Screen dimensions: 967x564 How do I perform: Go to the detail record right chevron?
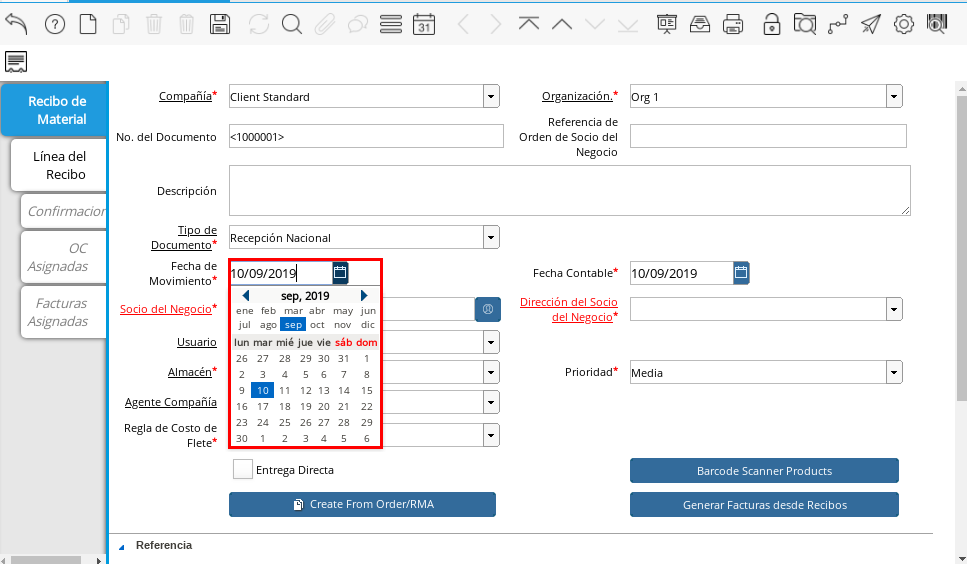[495, 25]
